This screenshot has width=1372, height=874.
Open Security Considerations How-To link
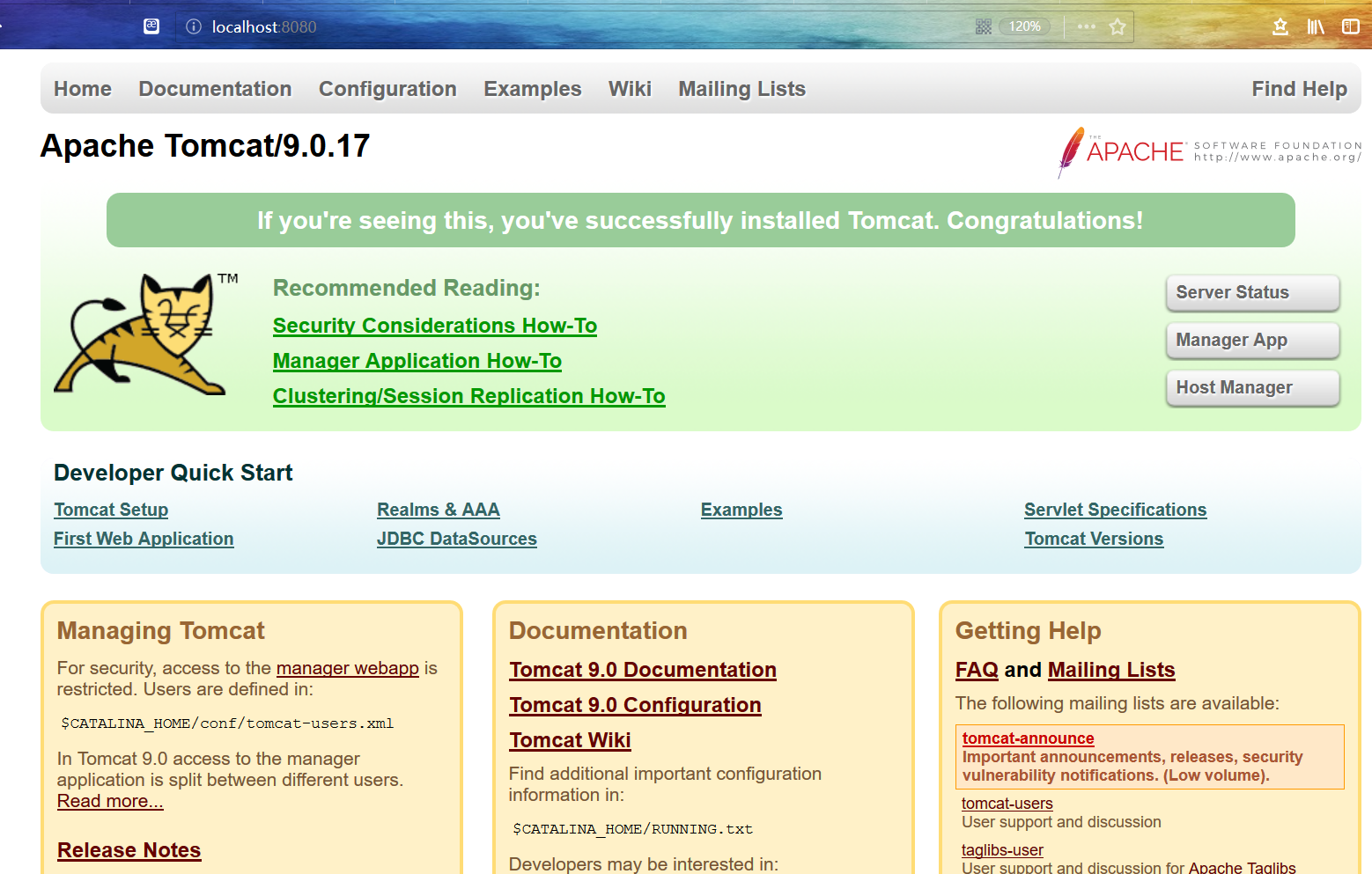click(x=435, y=326)
